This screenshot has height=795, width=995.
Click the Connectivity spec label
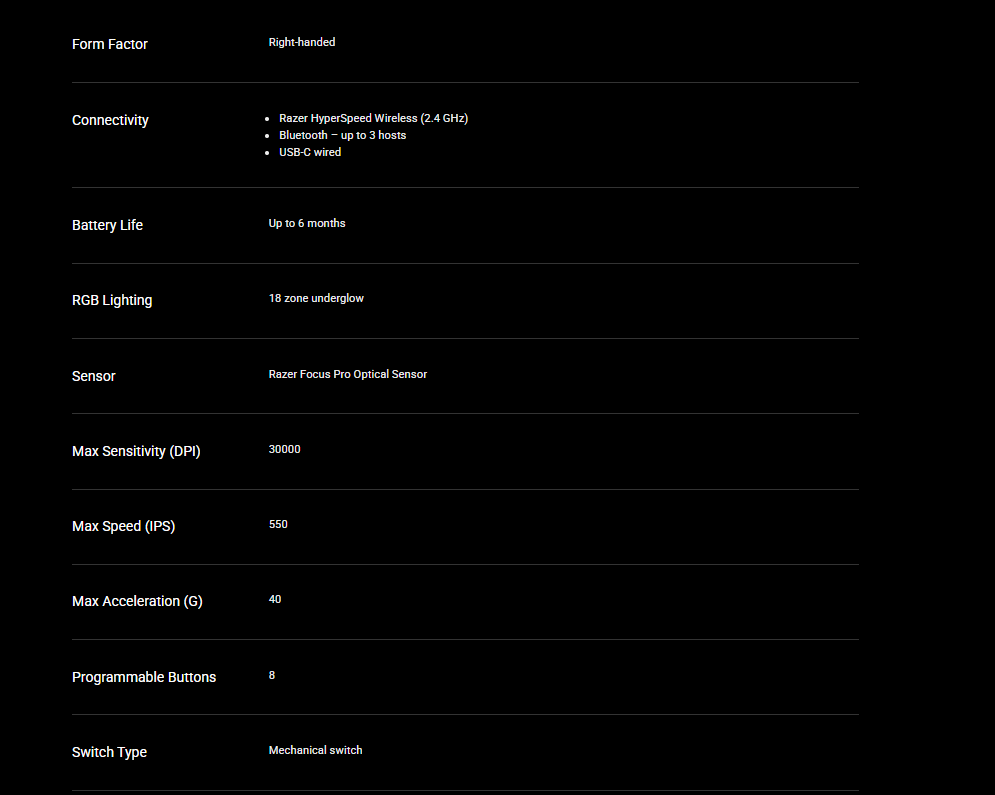coord(110,120)
